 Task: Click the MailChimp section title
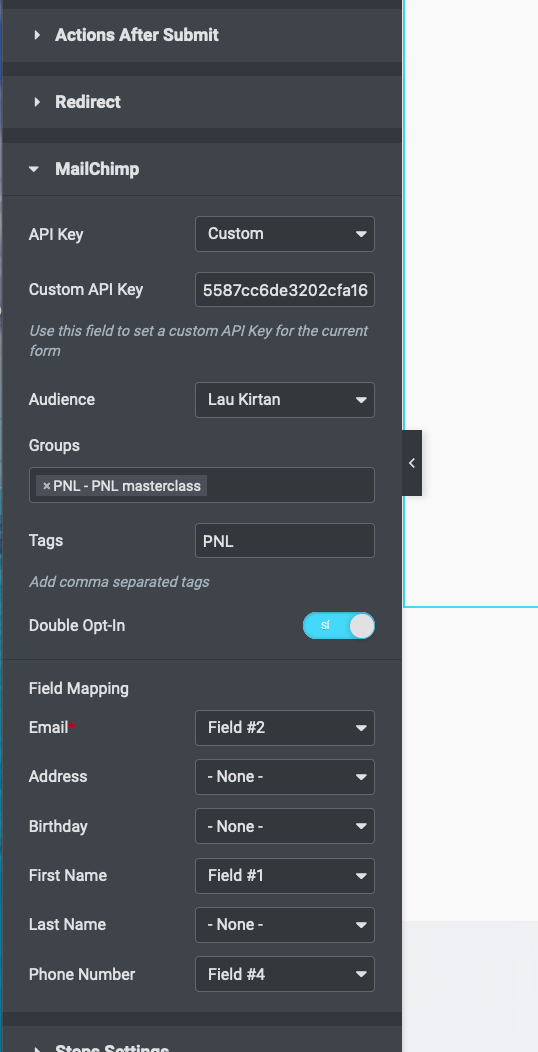pyautogui.click(x=97, y=169)
